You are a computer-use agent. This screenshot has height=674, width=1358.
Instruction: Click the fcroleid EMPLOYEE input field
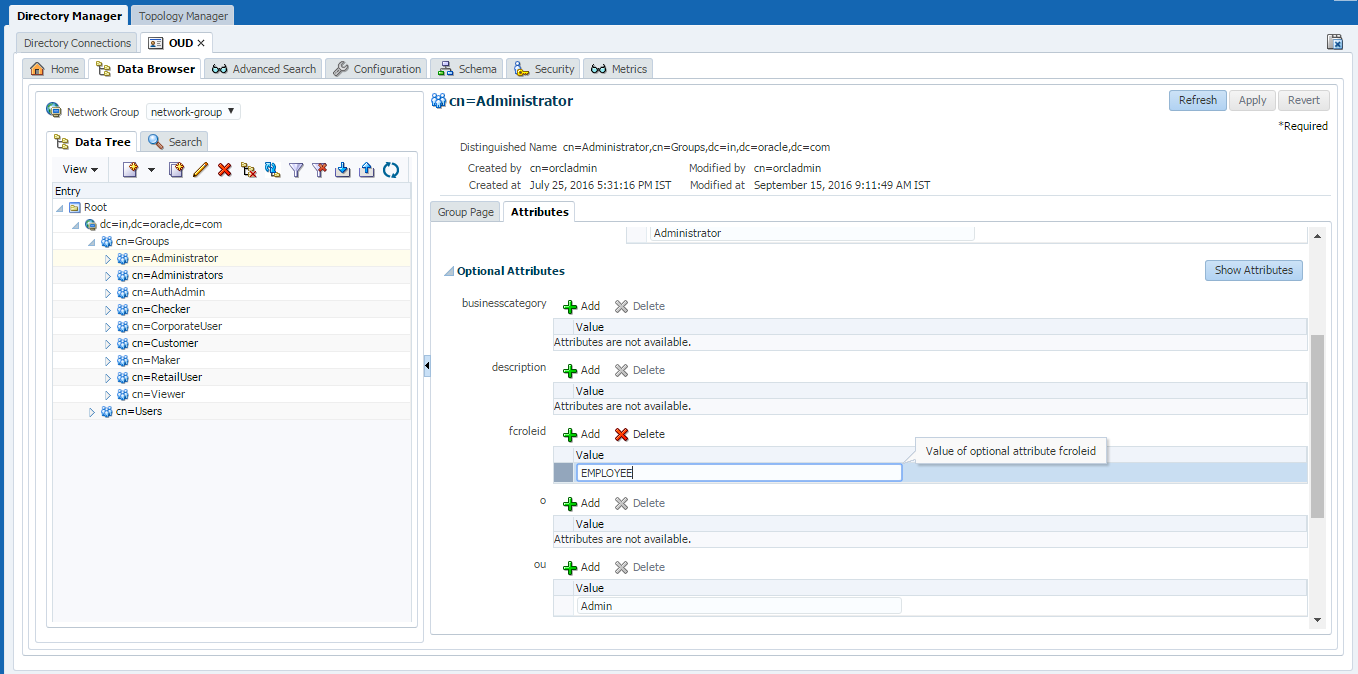(x=739, y=473)
